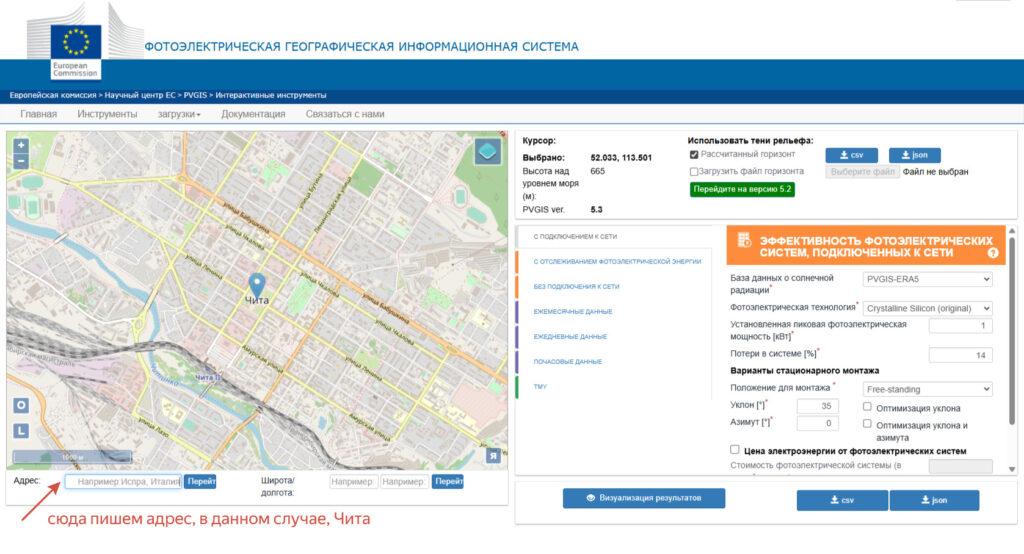
Task: Open 'Документация' menu item
Action: coord(253,114)
